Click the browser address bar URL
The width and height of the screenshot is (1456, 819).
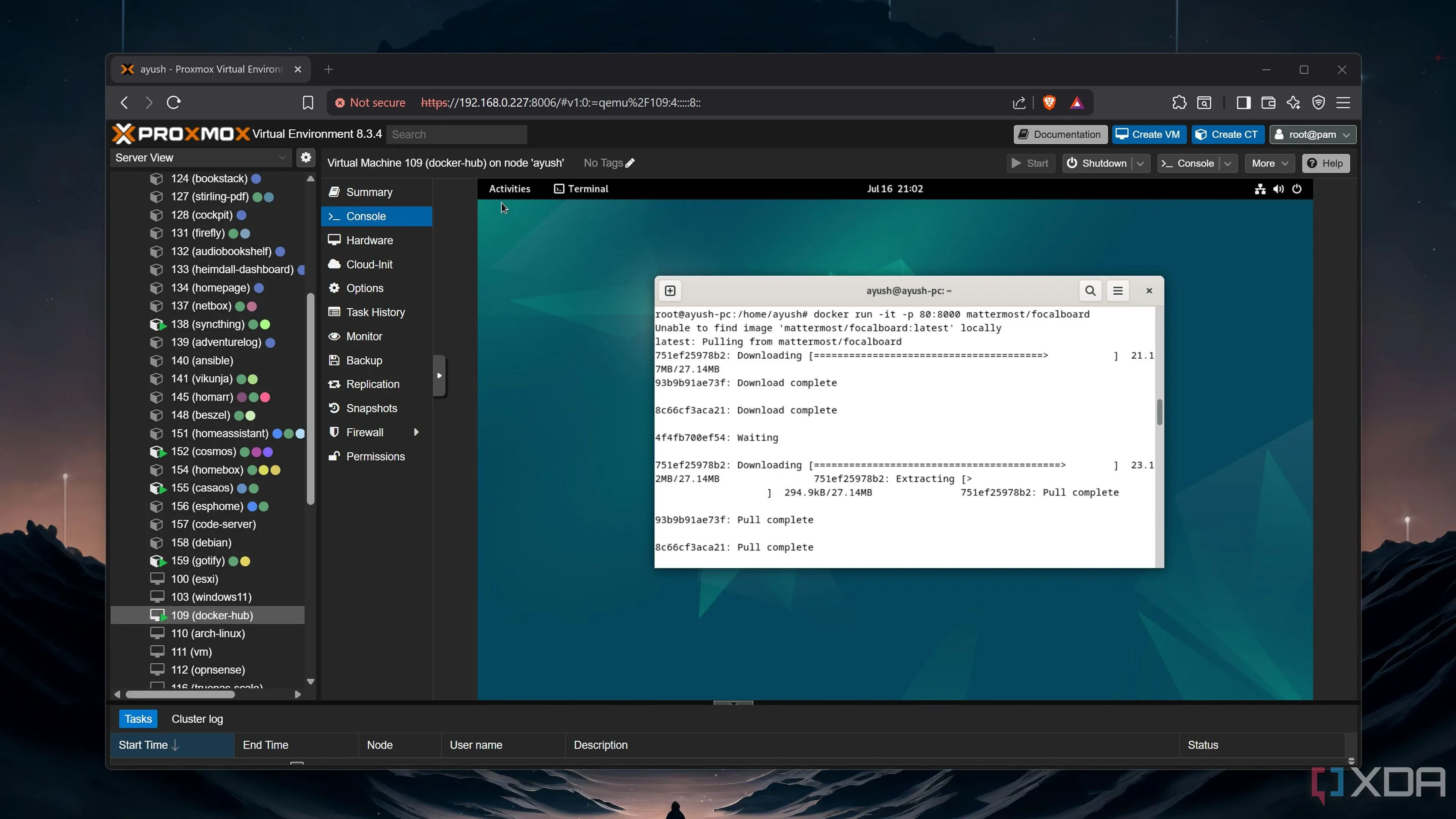tap(560, 103)
